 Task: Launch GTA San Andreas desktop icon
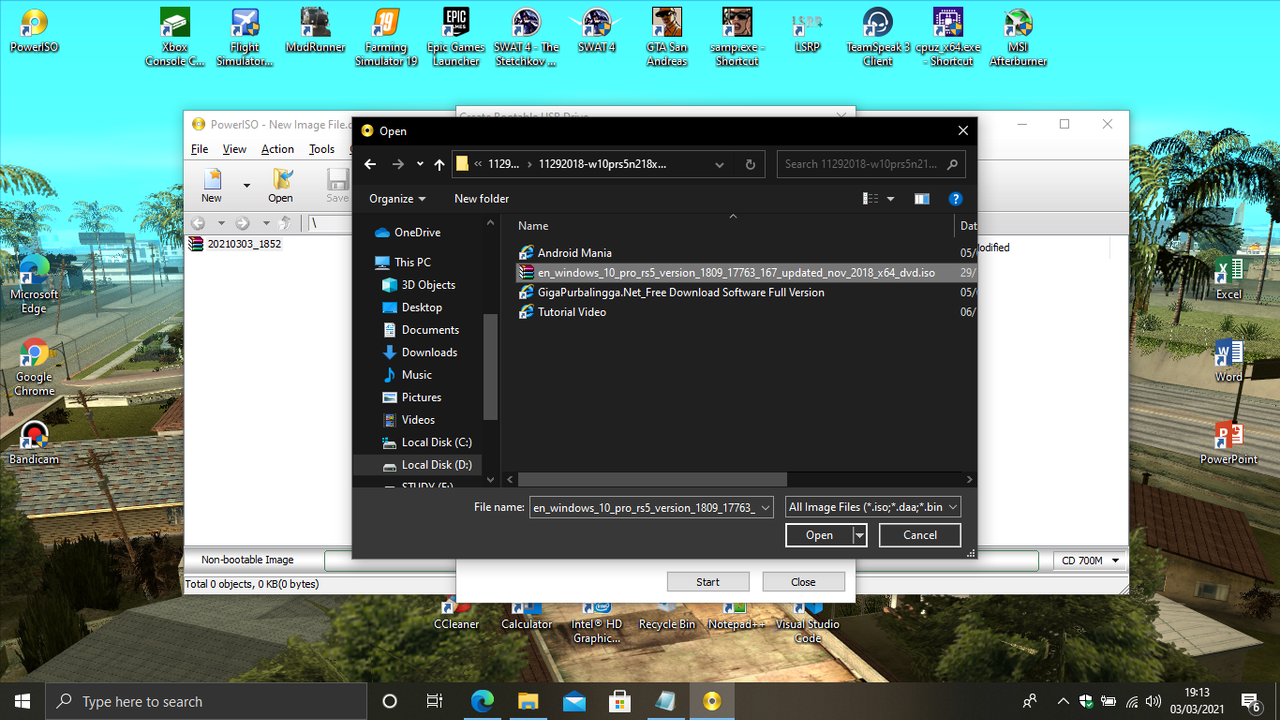click(667, 38)
